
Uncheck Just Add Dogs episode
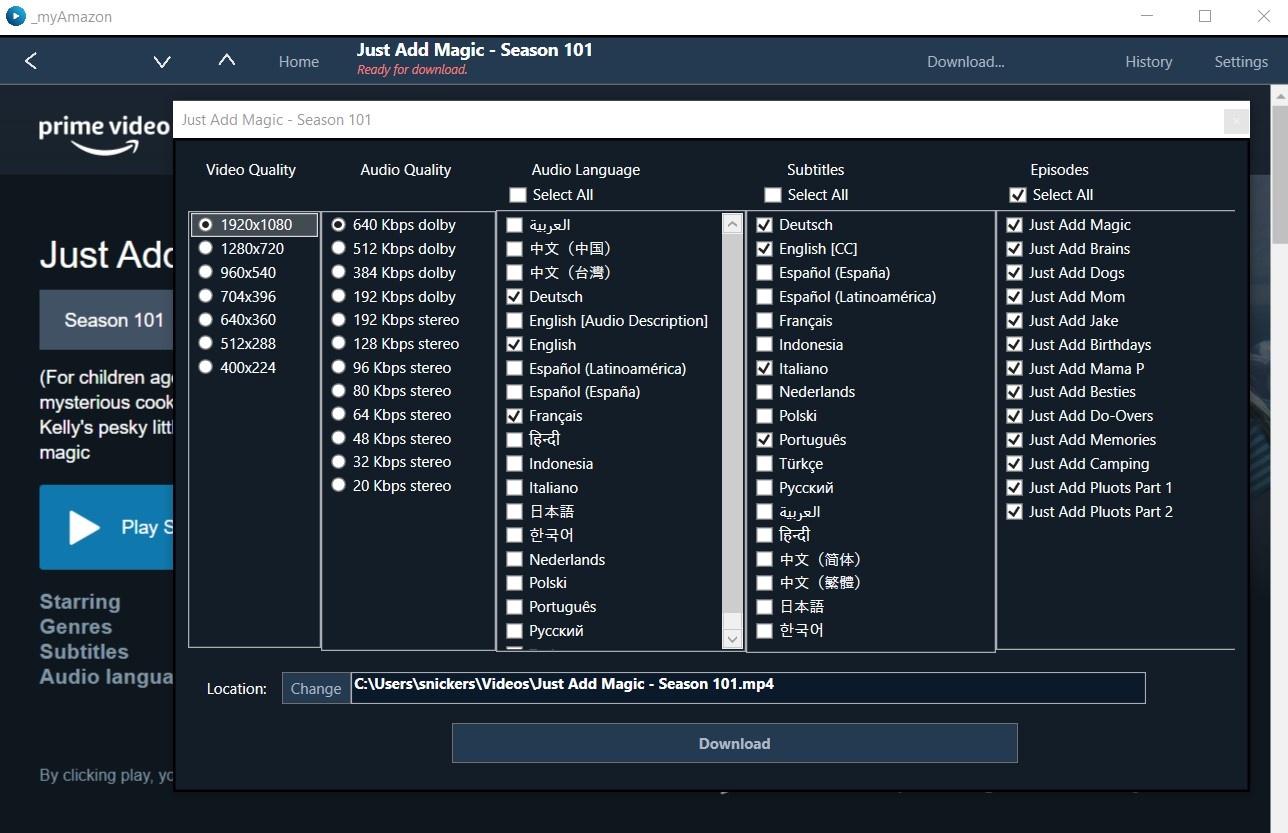coord(1014,273)
